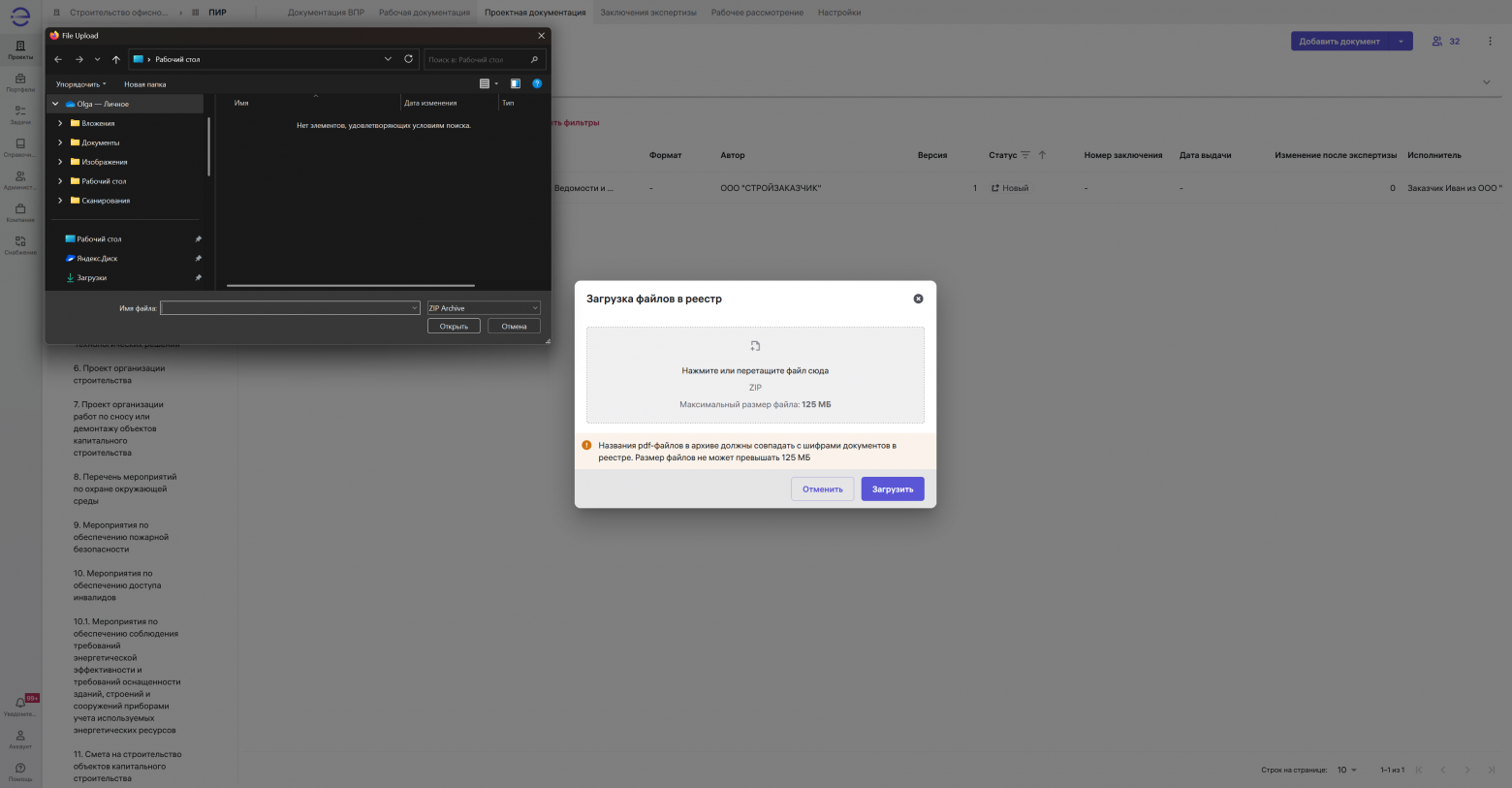
Task: Open rows per page dropdown
Action: [x=1347, y=770]
